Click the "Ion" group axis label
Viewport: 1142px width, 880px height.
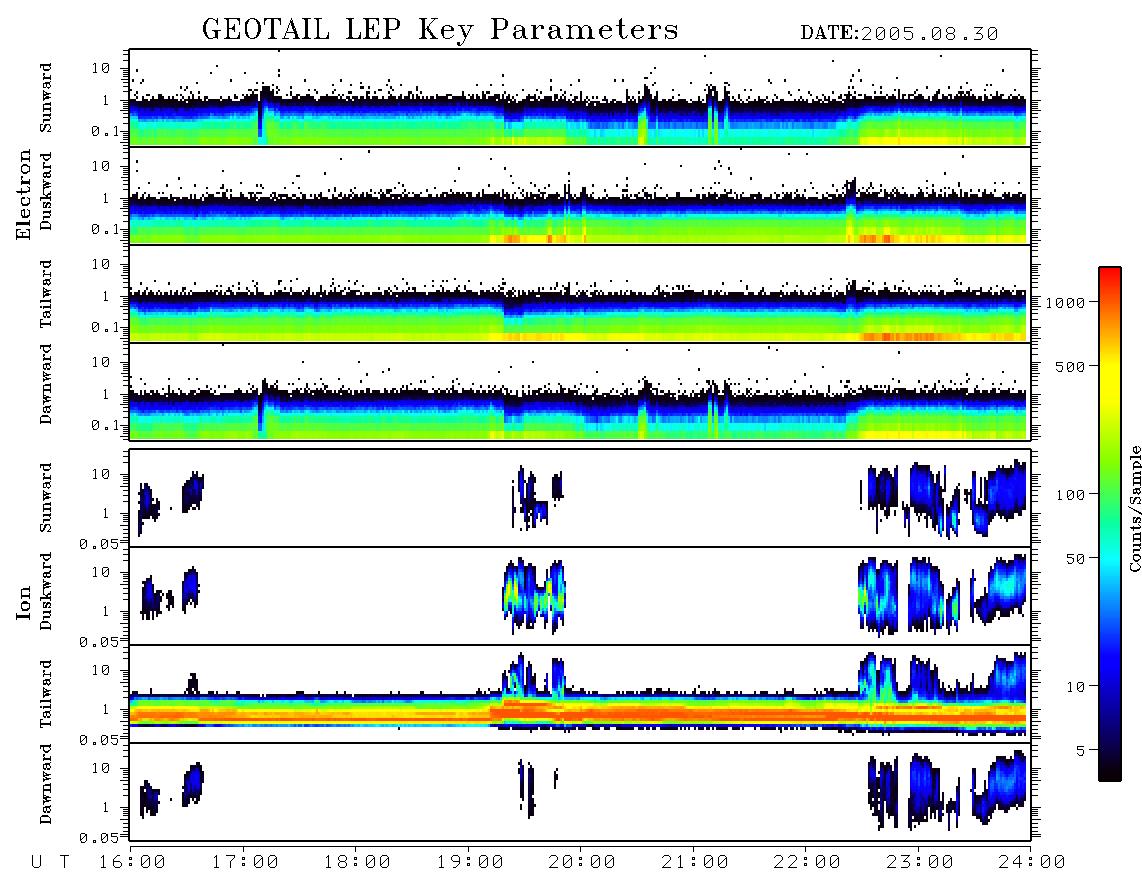[x=24, y=603]
